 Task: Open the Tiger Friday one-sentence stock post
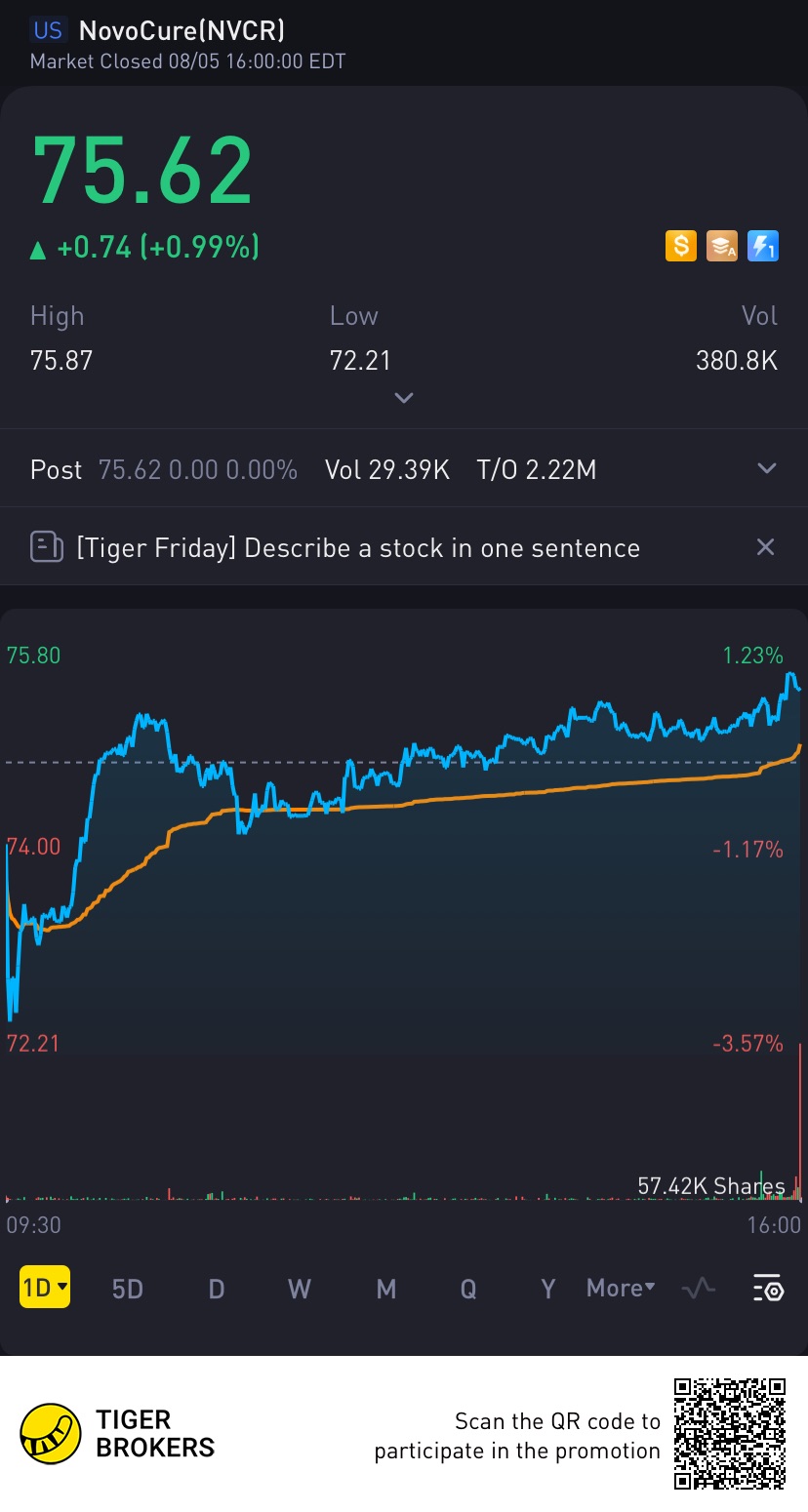click(357, 547)
